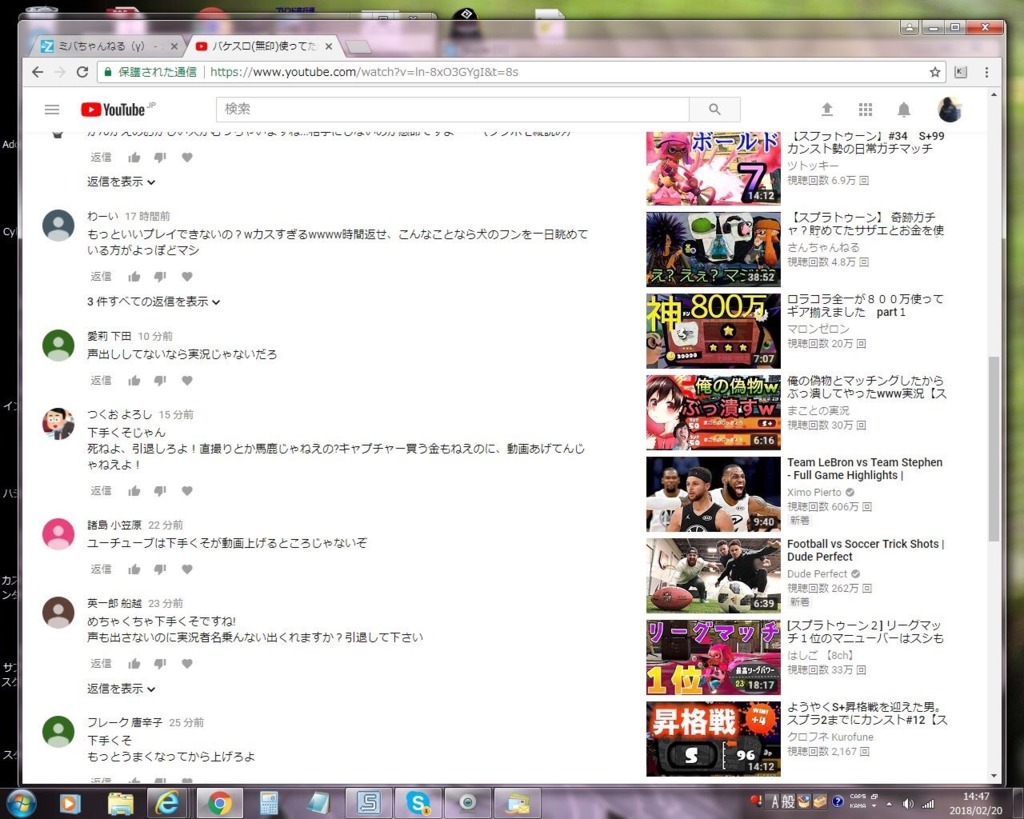This screenshot has height=819, width=1024.
Task: Reload the page in Chrome
Action: tap(82, 72)
